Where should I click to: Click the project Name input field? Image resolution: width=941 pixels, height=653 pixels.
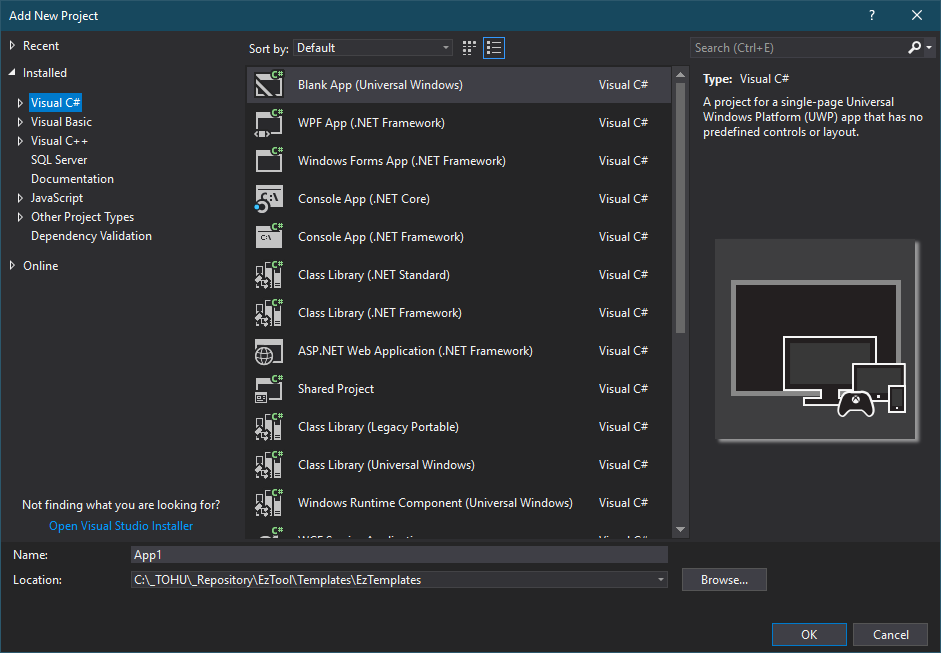coord(399,554)
